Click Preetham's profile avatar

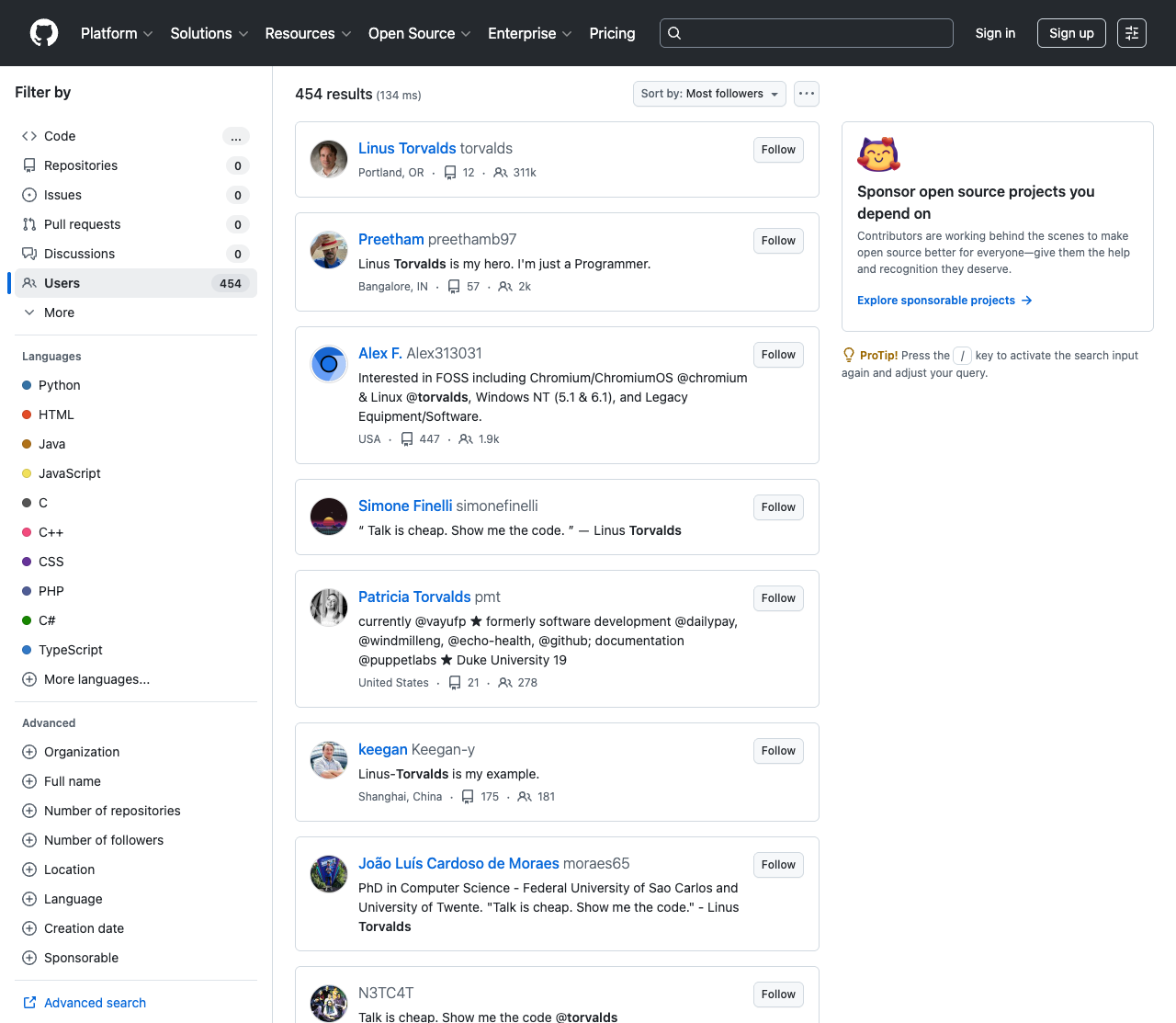[x=329, y=250]
